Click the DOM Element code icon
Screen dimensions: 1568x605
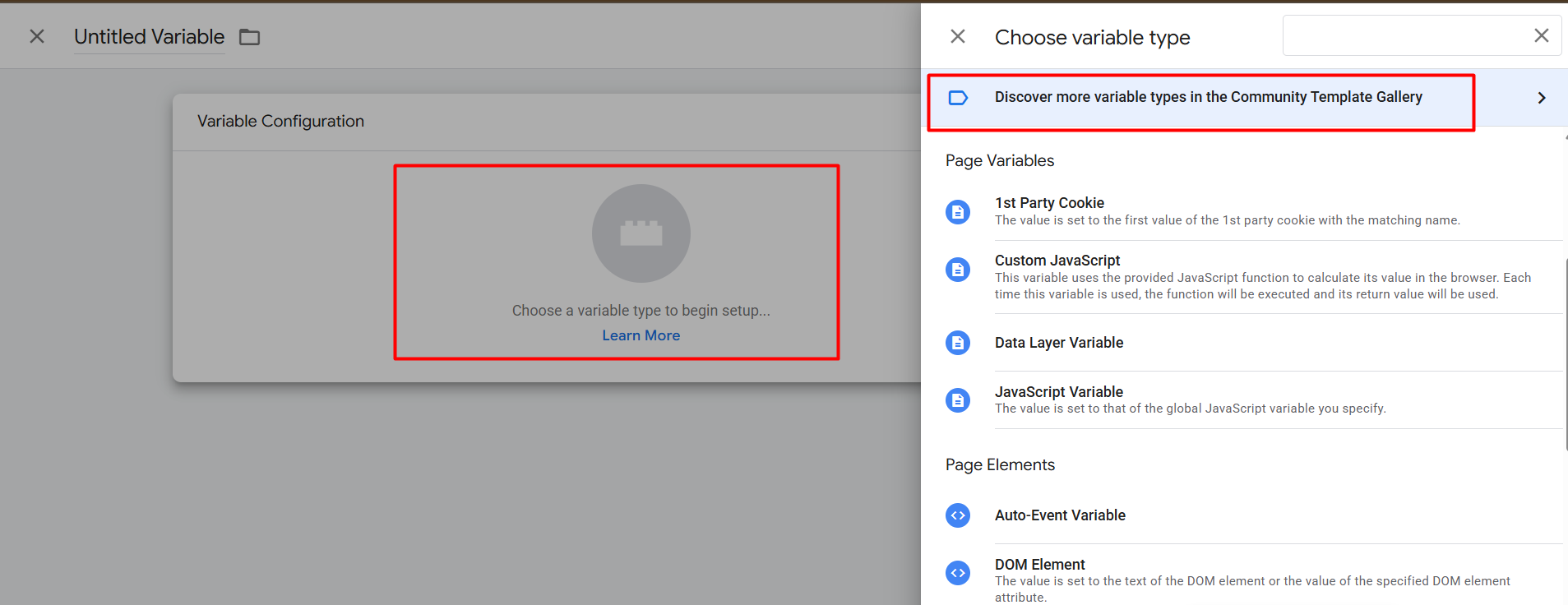(958, 573)
